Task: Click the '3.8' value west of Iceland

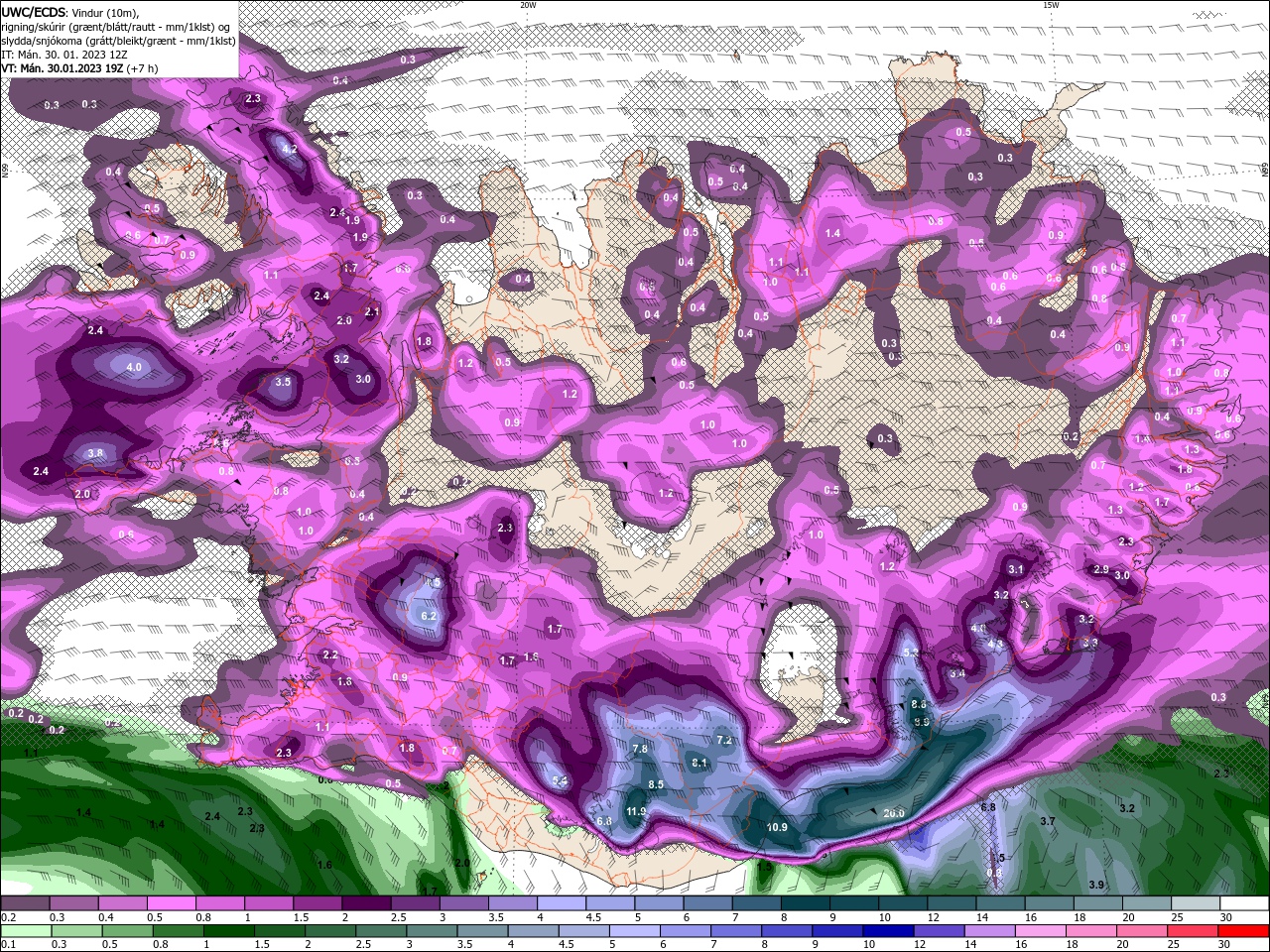Action: click(x=95, y=453)
